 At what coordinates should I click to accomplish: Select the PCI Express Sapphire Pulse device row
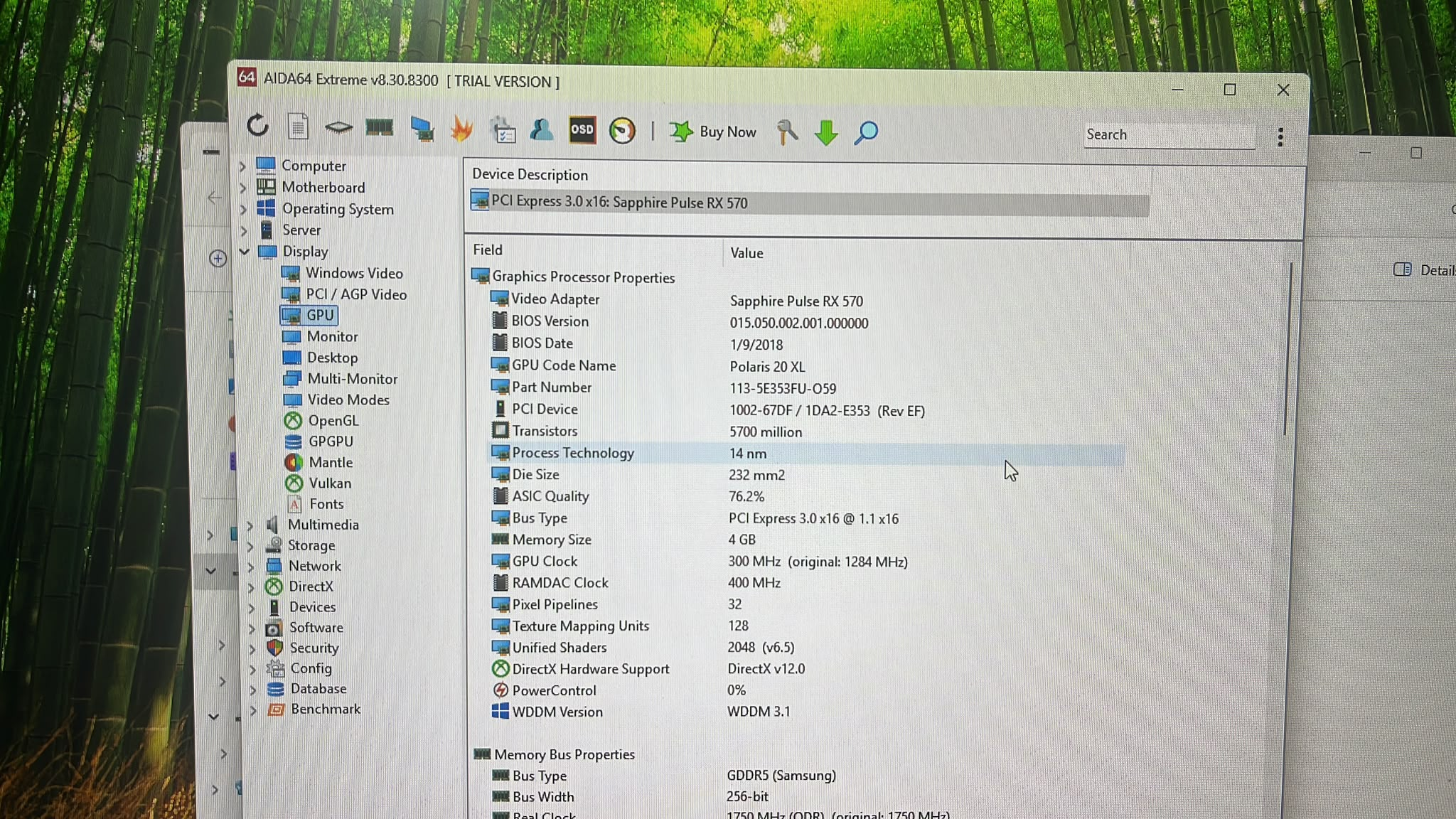click(809, 203)
